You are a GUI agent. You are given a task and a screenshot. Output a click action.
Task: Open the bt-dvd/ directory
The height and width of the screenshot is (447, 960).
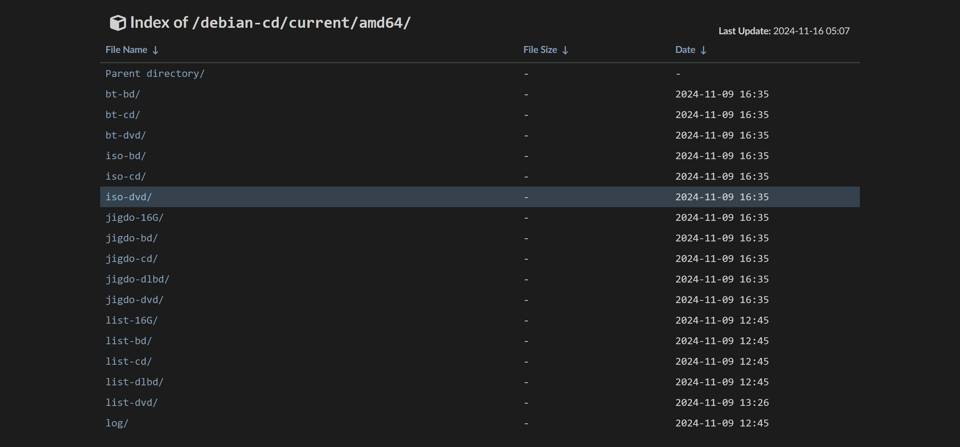pyautogui.click(x=125, y=135)
